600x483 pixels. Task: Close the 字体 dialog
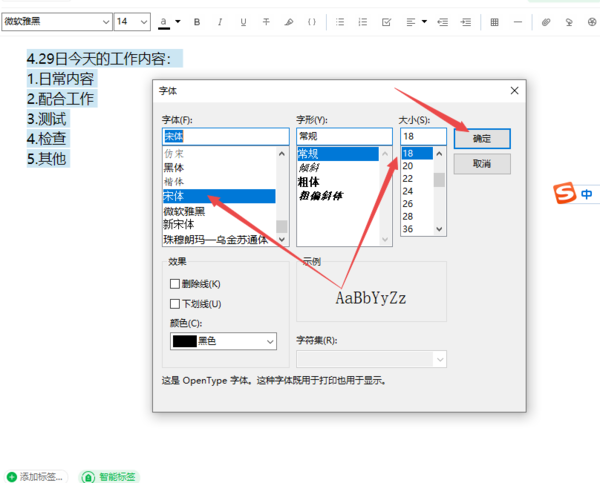click(x=514, y=91)
